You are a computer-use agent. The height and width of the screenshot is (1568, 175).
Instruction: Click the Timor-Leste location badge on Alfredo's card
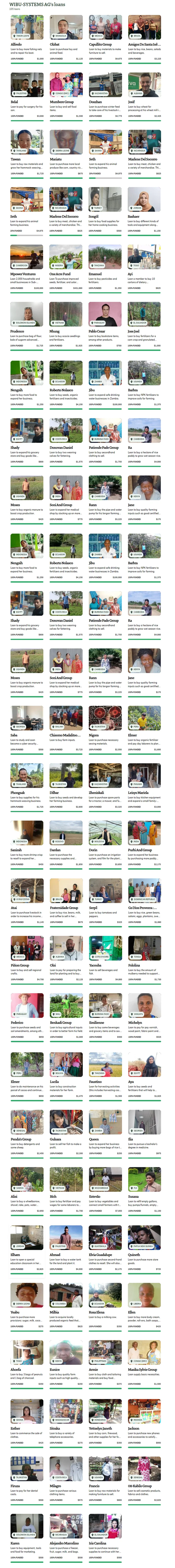coord(21,36)
